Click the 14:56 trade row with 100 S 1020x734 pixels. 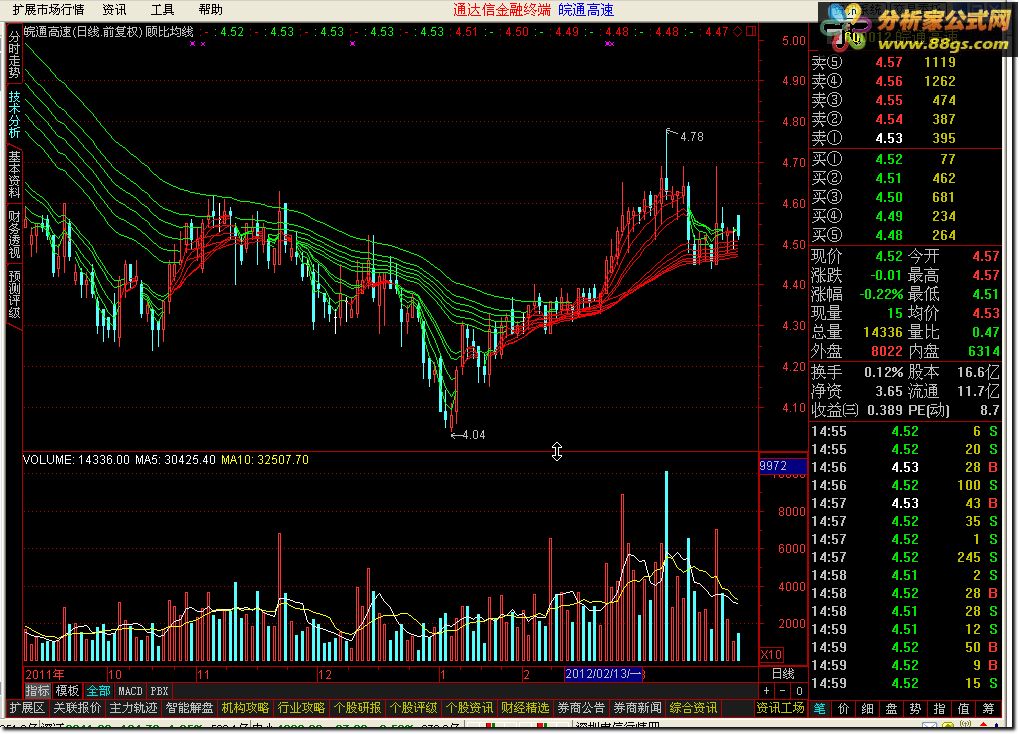905,485
